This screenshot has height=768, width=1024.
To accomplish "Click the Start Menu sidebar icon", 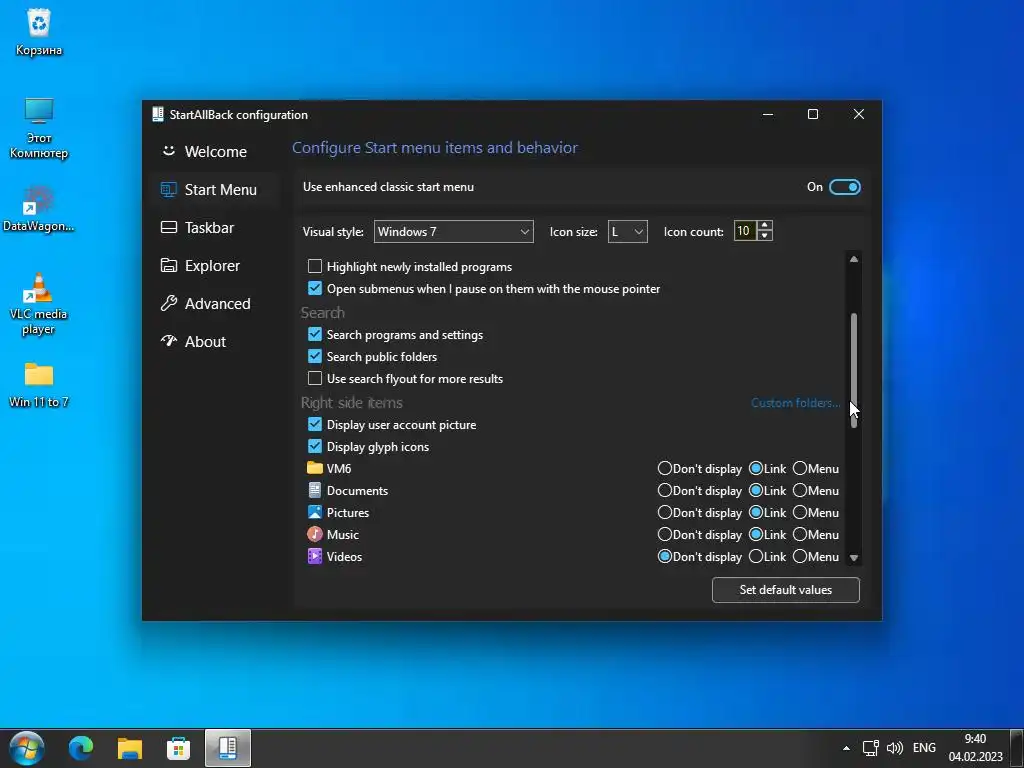I will pyautogui.click(x=168, y=189).
